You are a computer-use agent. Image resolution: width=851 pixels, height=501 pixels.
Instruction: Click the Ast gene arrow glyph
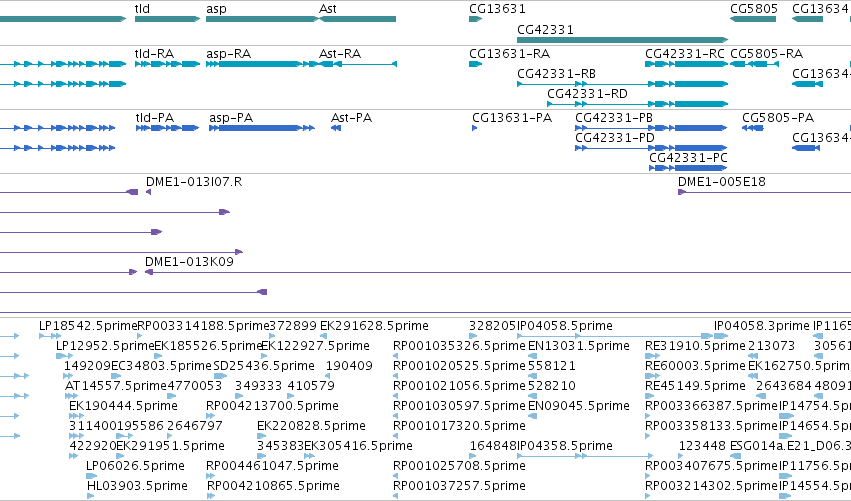click(x=357, y=19)
